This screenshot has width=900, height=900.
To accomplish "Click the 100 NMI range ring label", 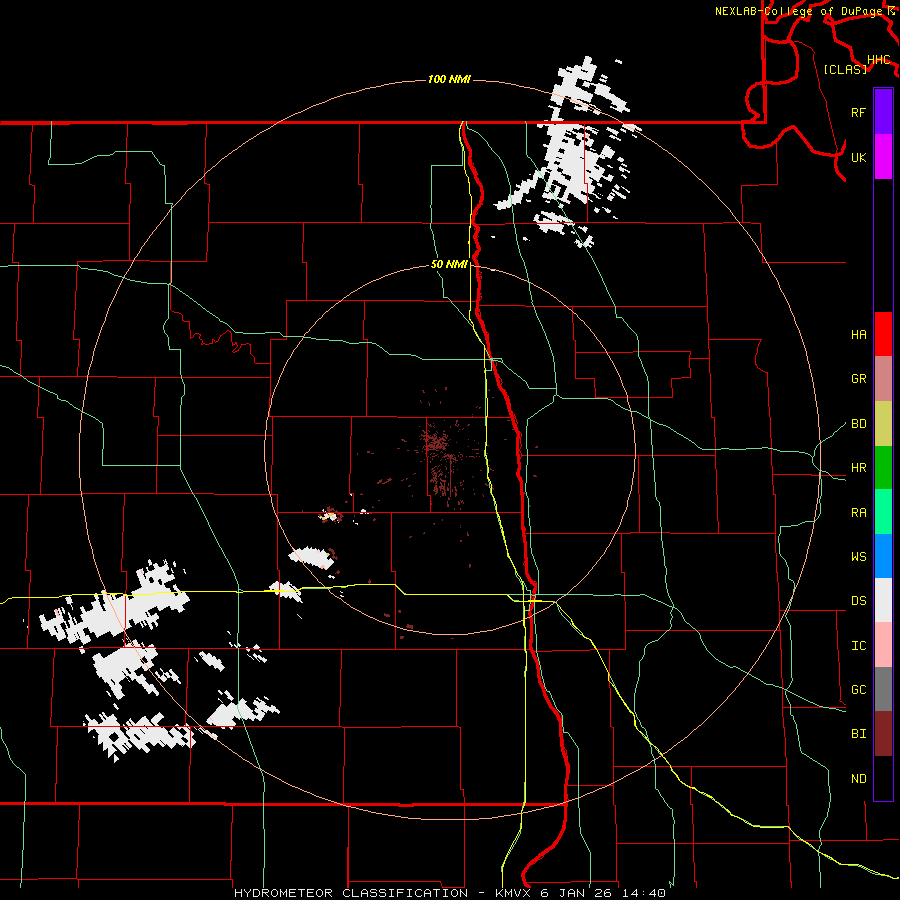I will [x=449, y=79].
